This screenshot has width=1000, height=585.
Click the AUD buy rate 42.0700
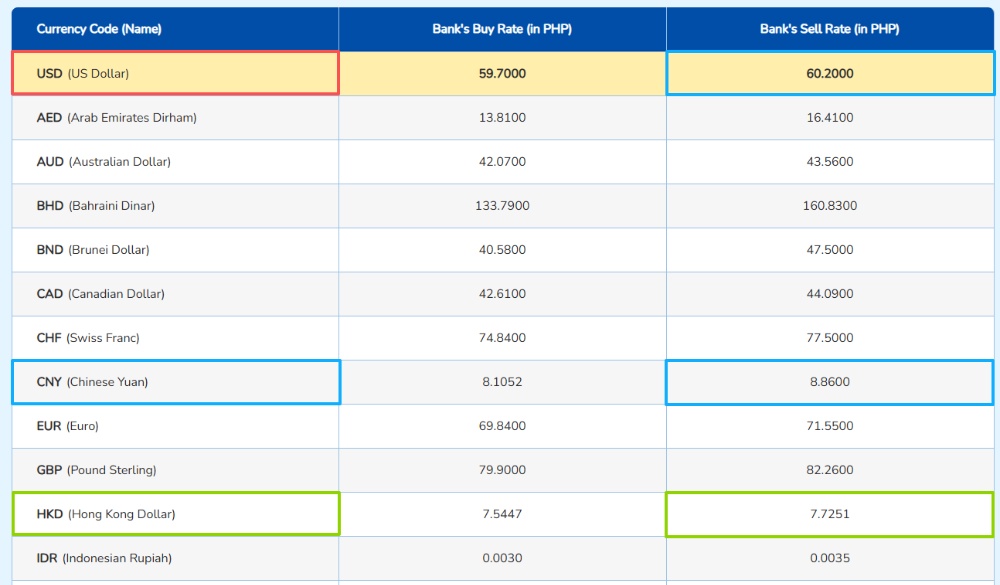pyautogui.click(x=502, y=162)
